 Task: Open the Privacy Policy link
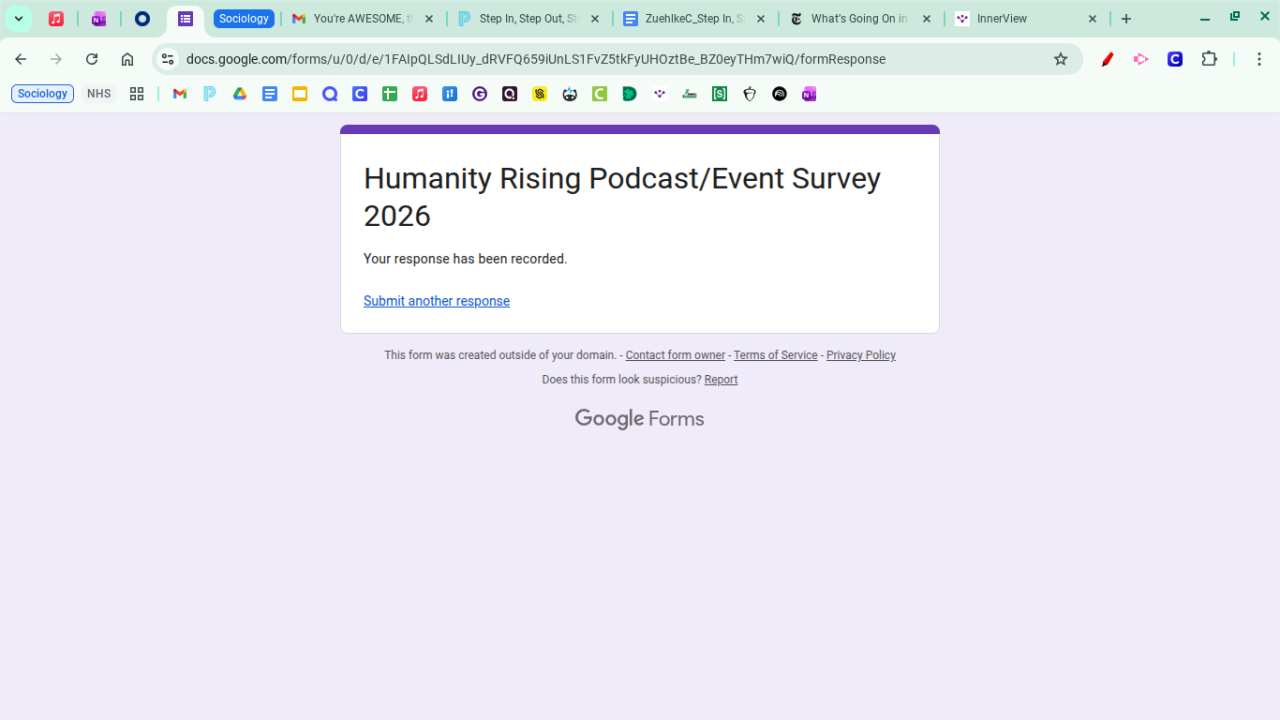click(x=861, y=355)
